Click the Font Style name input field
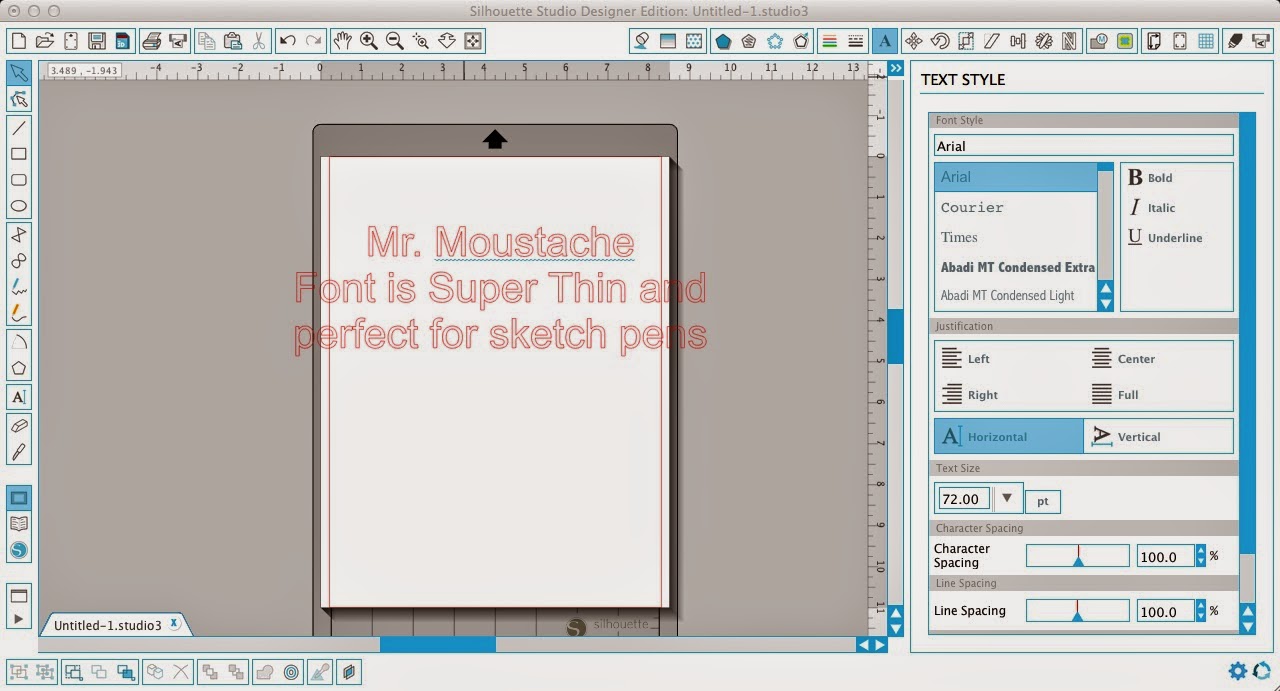1280x691 pixels. pos(1083,146)
